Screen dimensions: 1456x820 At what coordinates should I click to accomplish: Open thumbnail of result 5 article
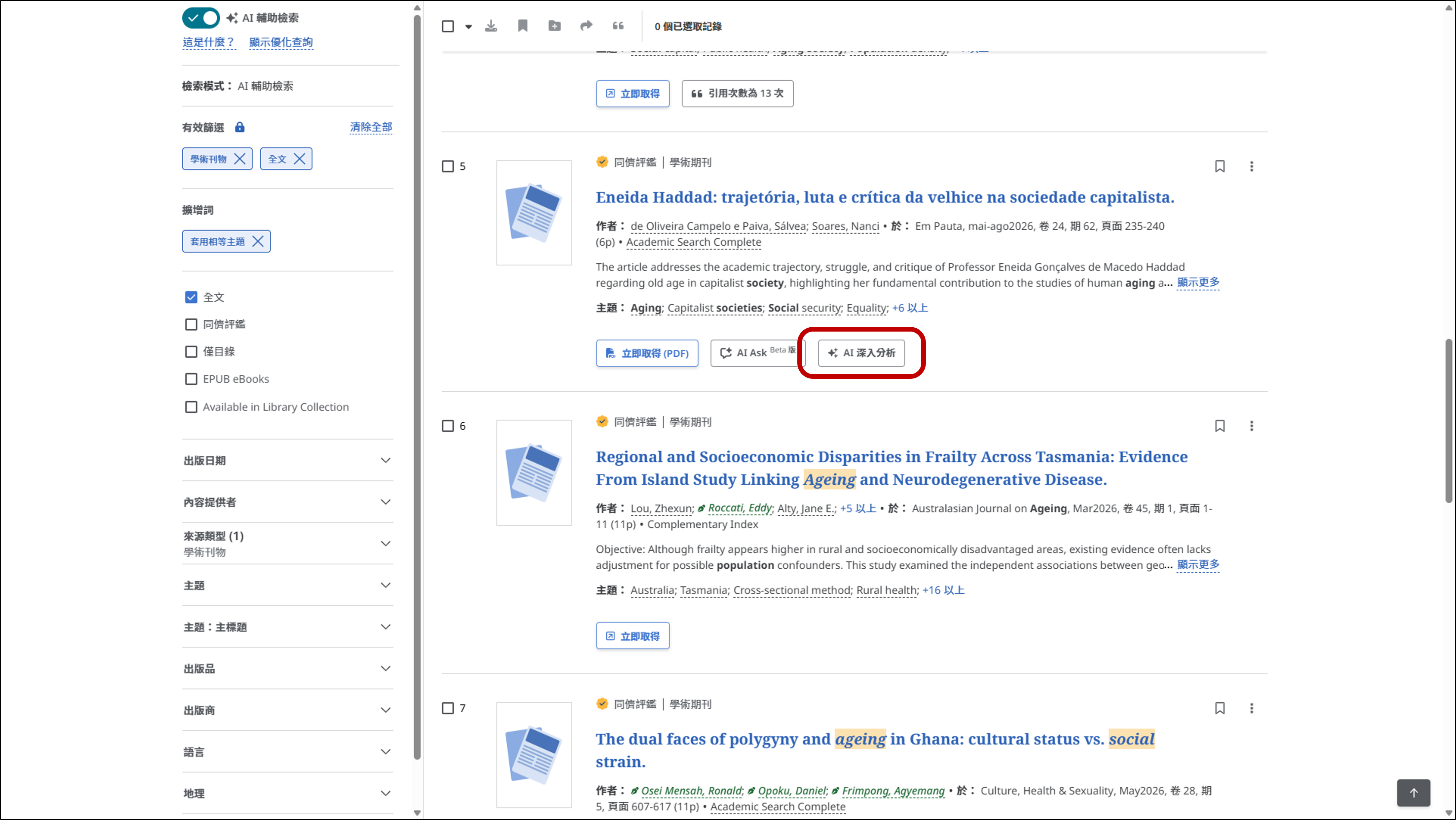click(x=534, y=213)
